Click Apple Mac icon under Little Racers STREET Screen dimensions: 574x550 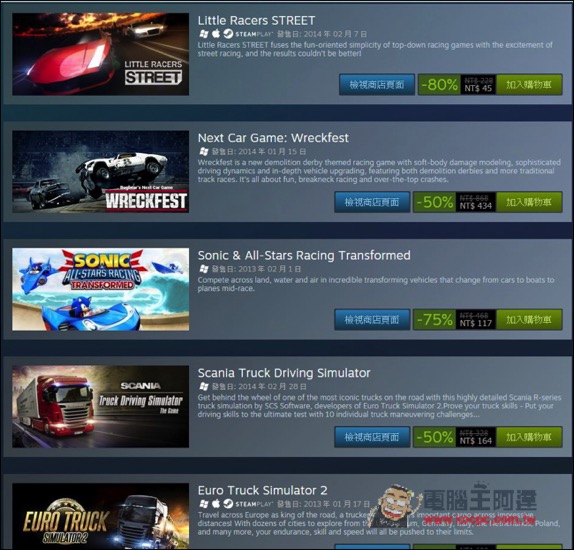(x=216, y=34)
